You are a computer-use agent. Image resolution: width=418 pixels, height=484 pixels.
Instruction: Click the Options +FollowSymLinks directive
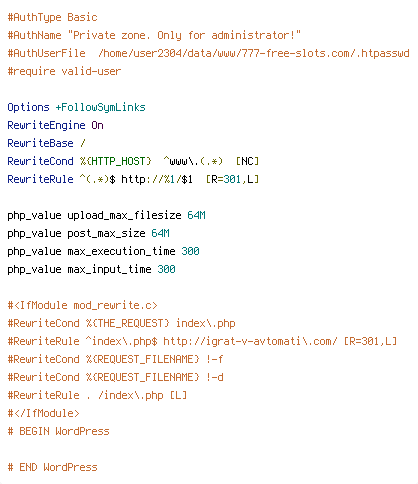coord(76,107)
